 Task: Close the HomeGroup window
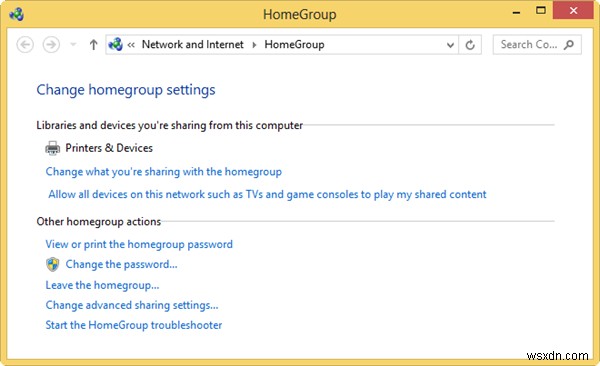573,11
